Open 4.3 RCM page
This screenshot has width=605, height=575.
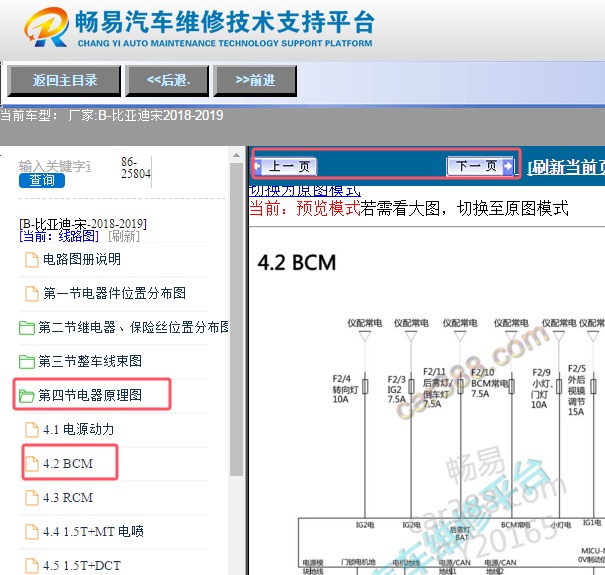(68, 498)
